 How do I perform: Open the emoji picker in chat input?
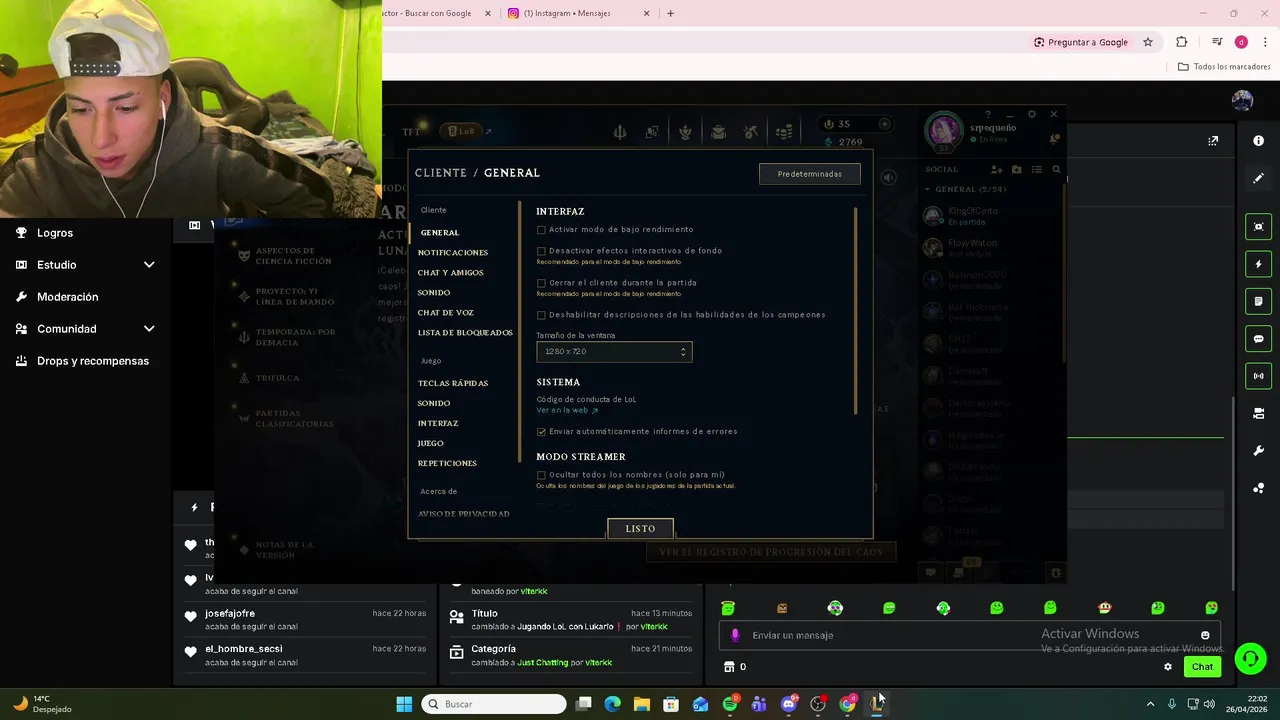(1205, 635)
